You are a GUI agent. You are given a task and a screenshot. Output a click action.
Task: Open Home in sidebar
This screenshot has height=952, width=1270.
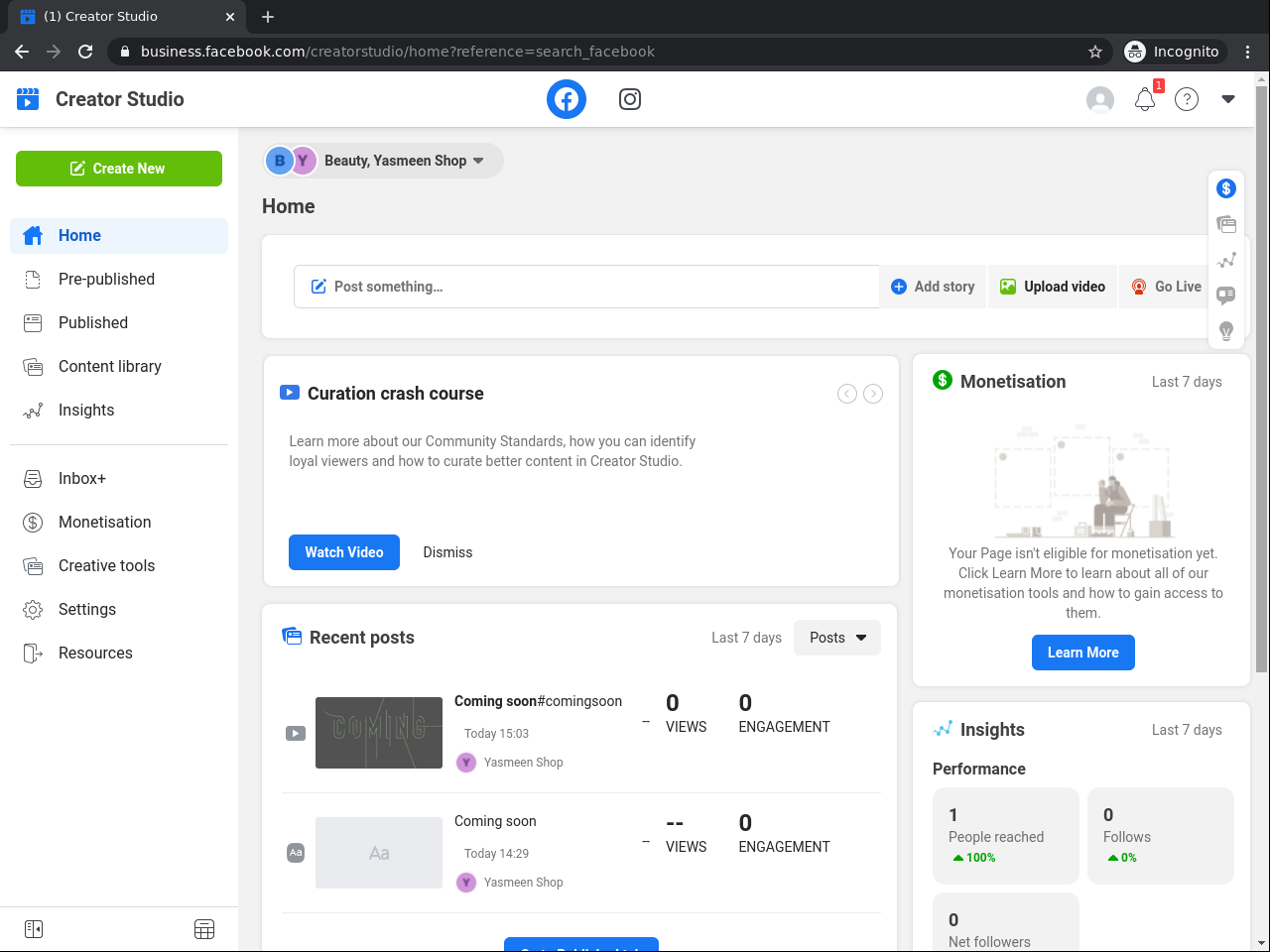[x=119, y=235]
